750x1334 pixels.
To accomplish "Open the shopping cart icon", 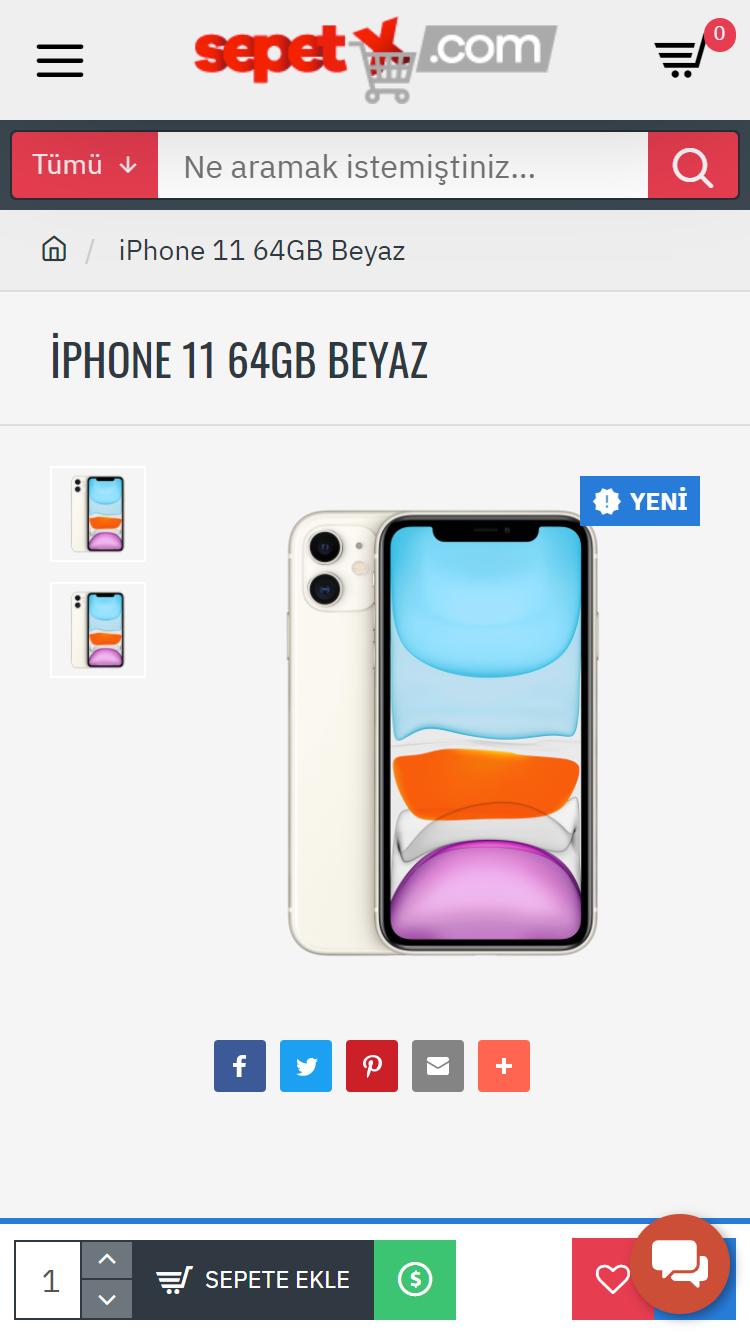I will click(x=681, y=58).
